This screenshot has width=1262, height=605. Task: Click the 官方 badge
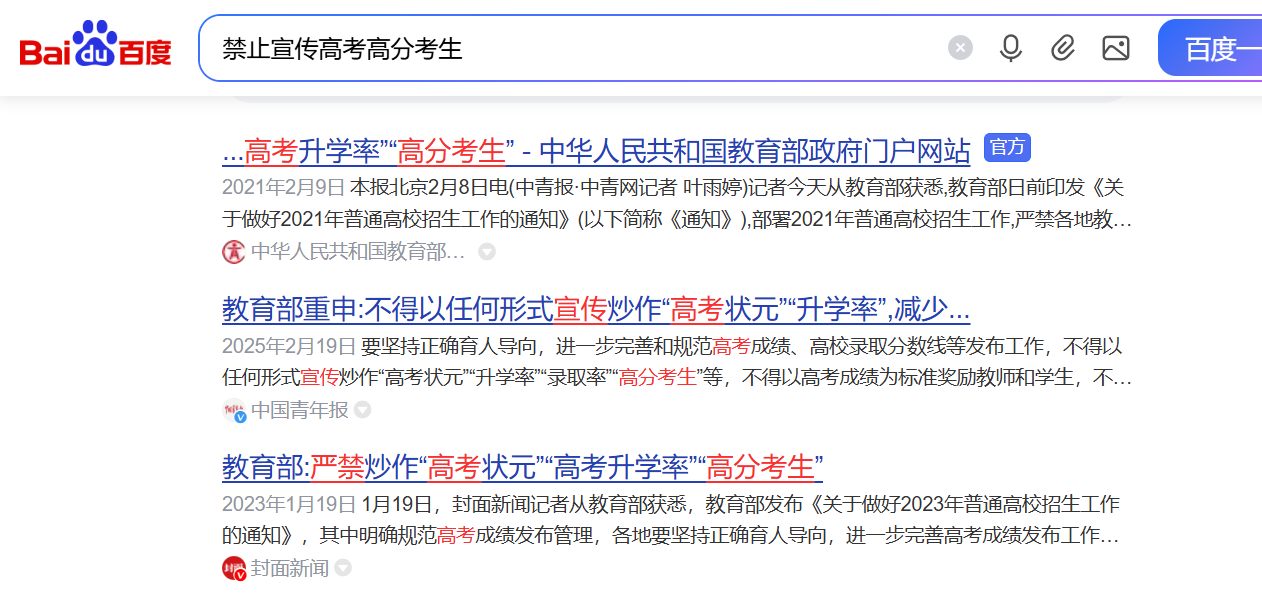(1007, 148)
